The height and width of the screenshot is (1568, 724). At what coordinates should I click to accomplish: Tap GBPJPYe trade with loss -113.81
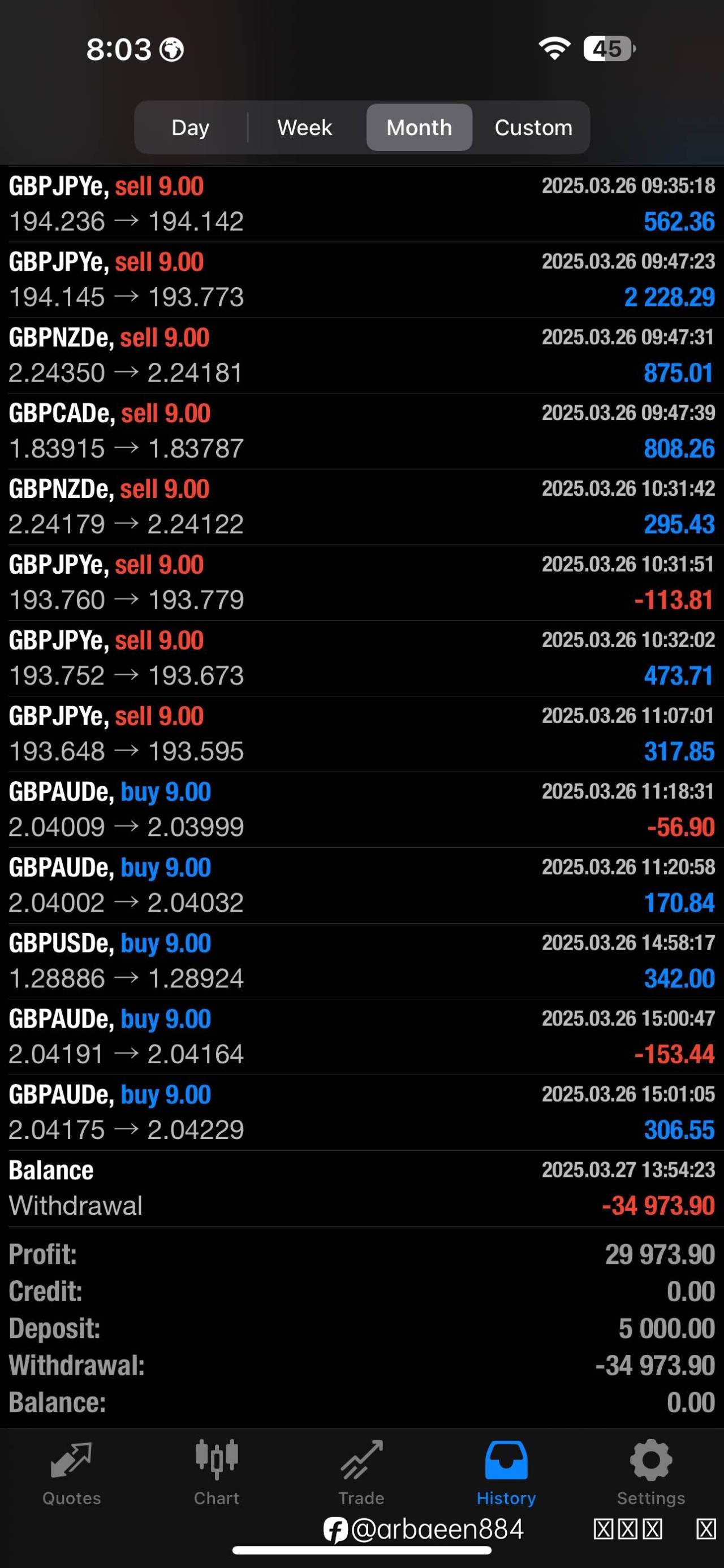click(361, 583)
